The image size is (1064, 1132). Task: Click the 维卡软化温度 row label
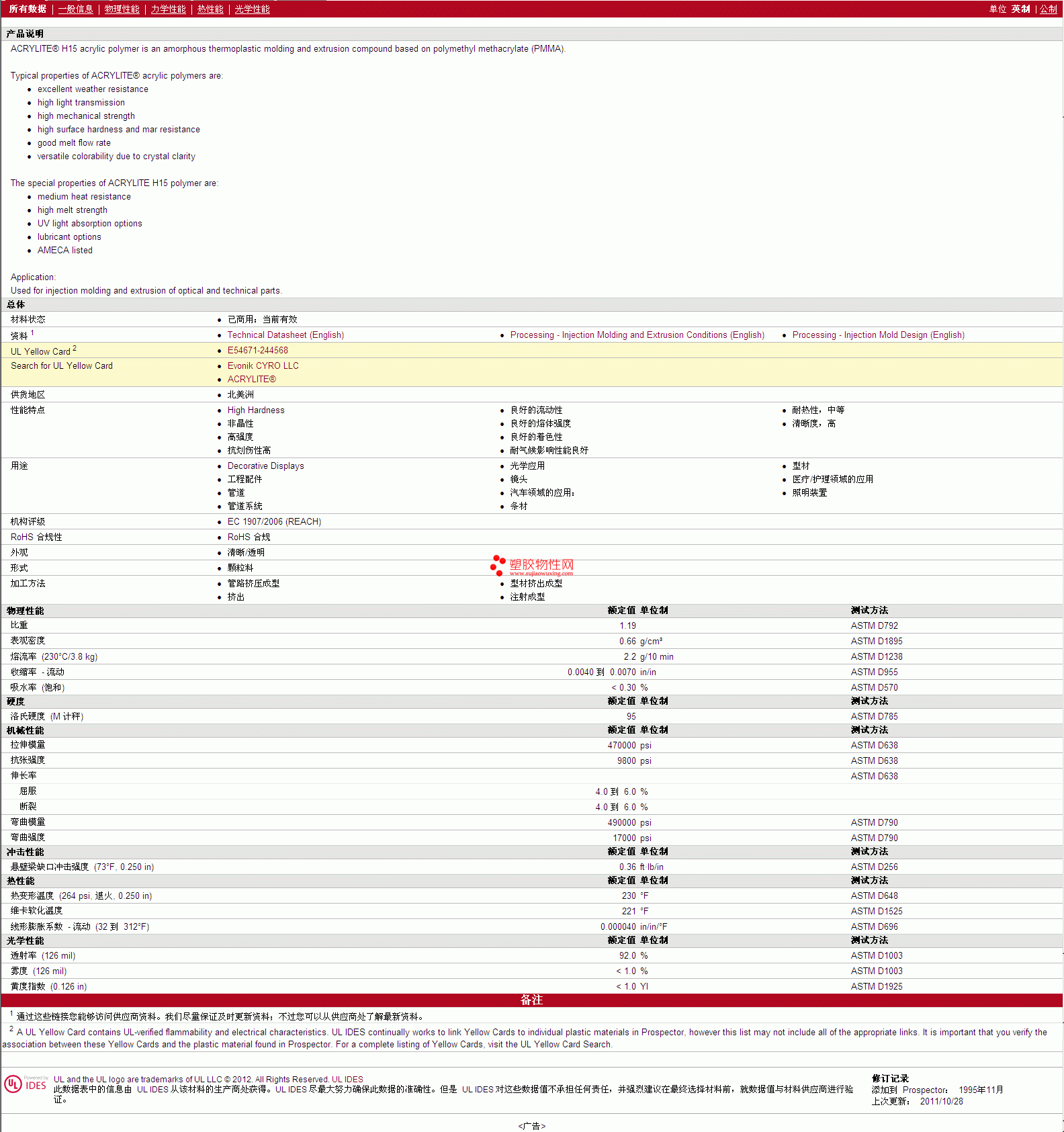tap(36, 911)
